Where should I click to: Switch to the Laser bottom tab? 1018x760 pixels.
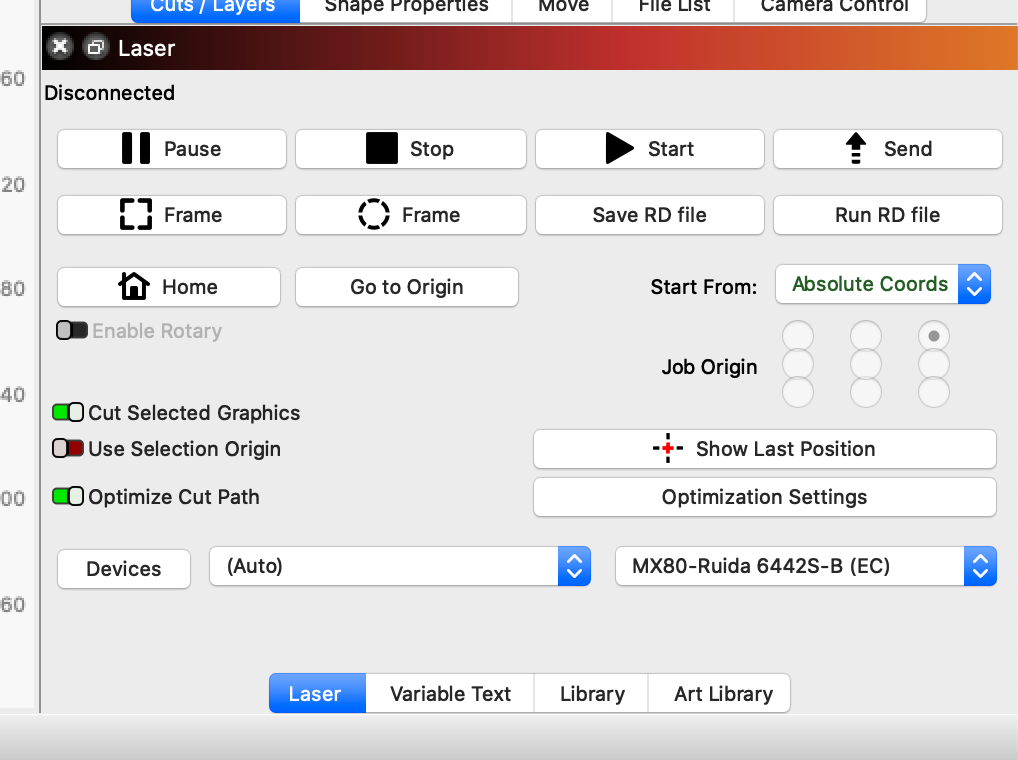(x=317, y=693)
